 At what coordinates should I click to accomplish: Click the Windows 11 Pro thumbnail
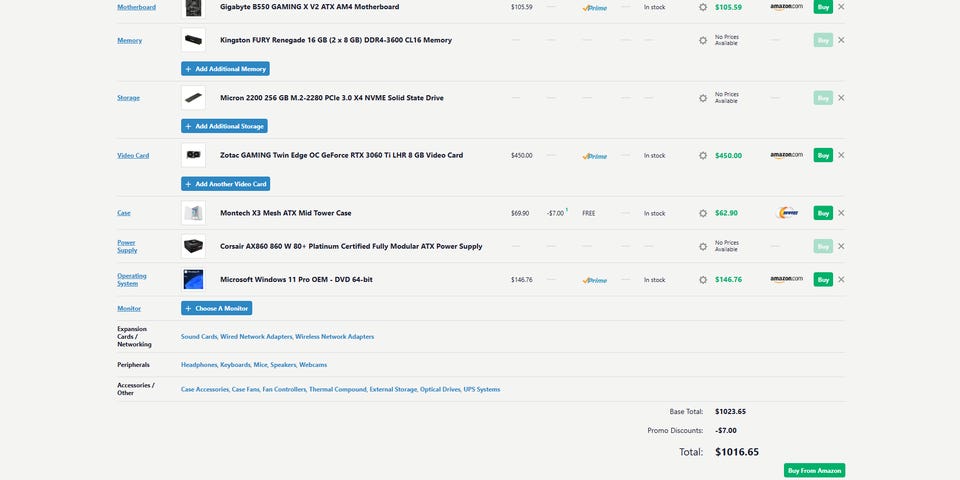point(193,279)
